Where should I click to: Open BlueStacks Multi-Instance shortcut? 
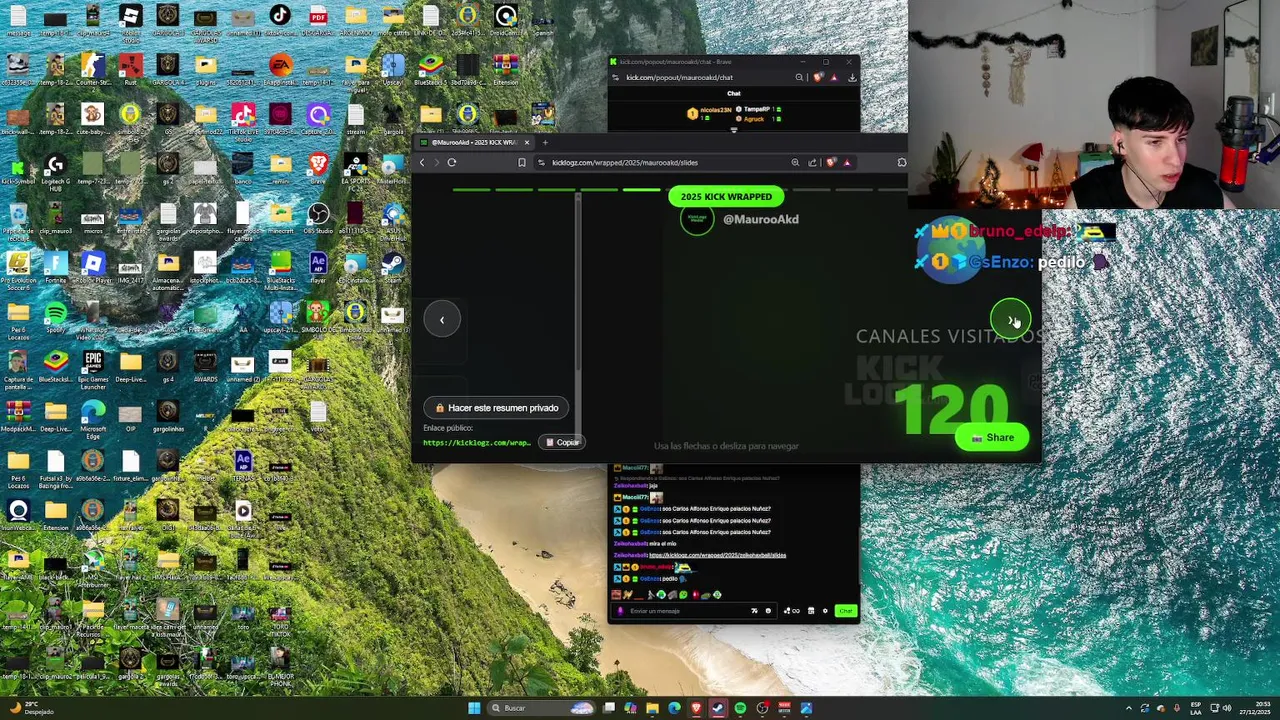click(280, 268)
